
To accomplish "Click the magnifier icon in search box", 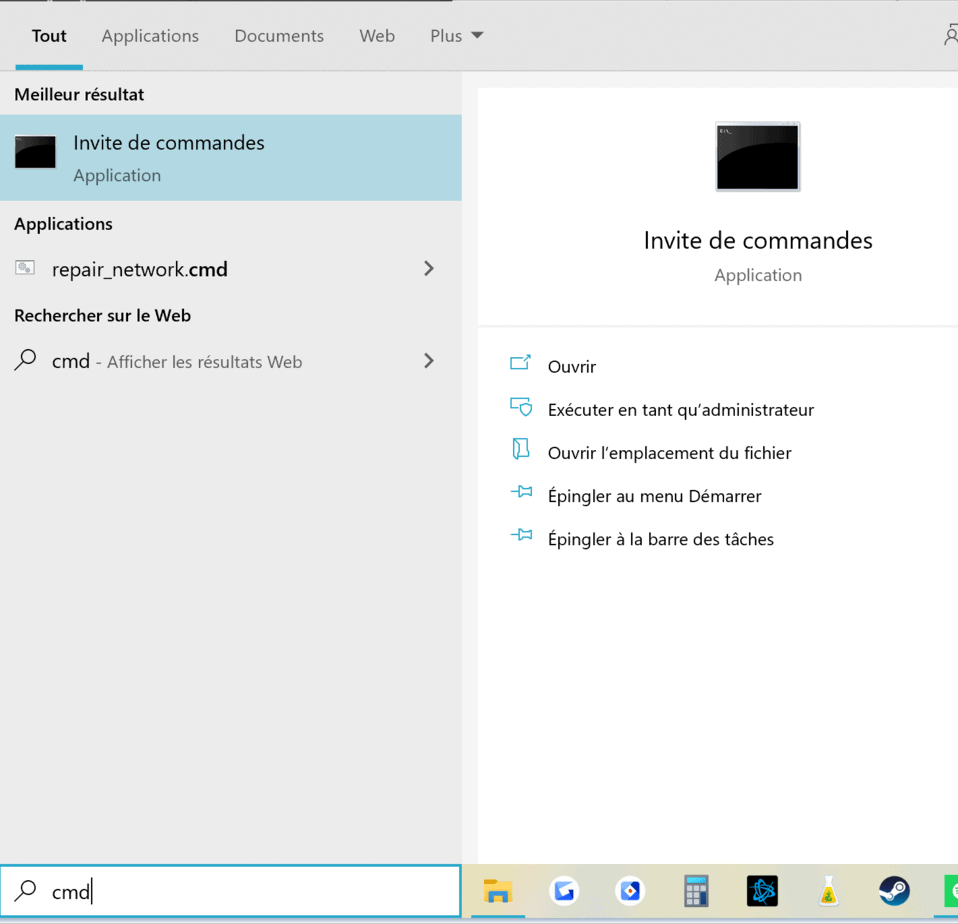I will (x=25, y=890).
